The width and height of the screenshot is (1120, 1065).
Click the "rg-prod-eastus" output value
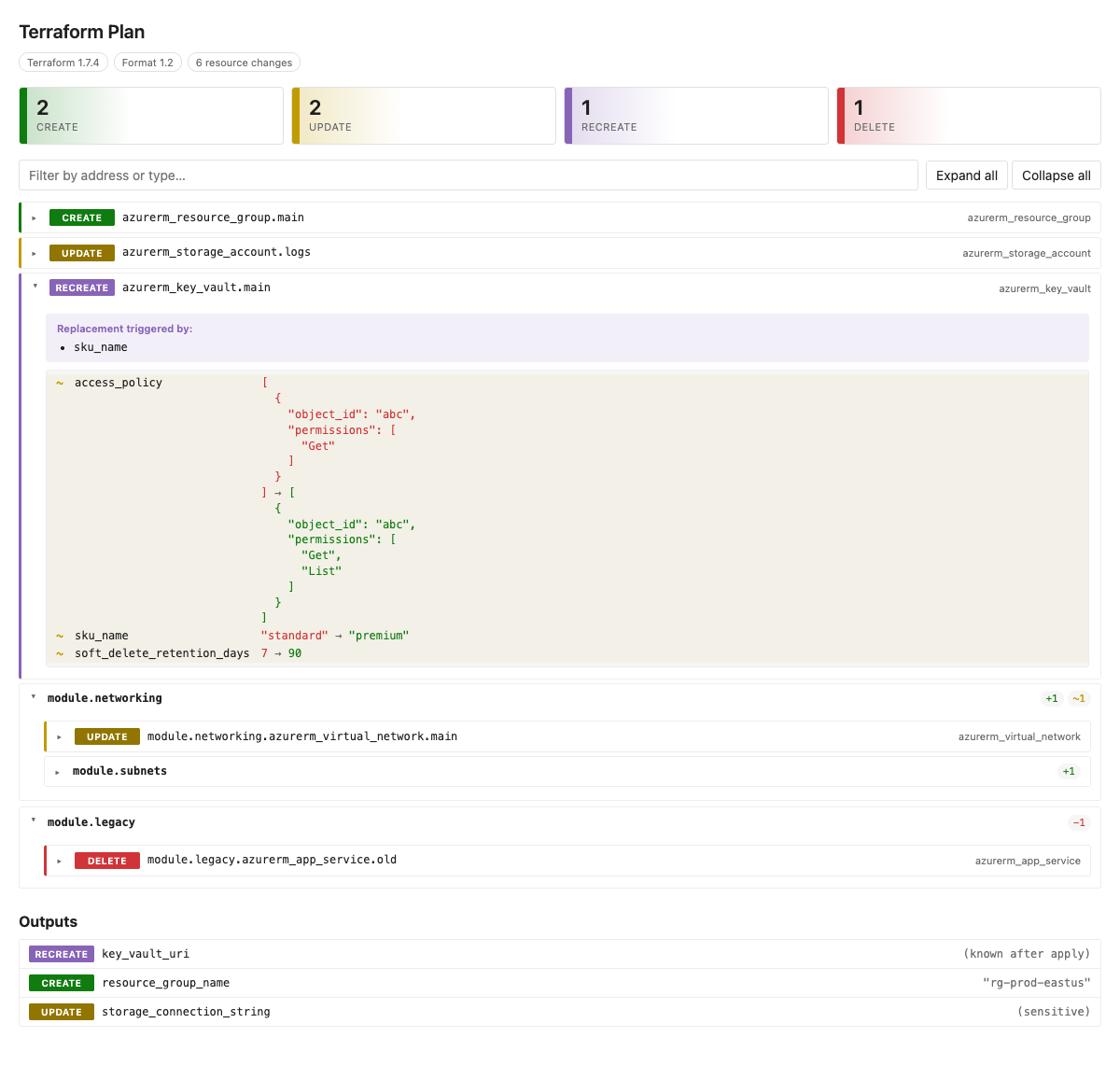pyautogui.click(x=1036, y=983)
